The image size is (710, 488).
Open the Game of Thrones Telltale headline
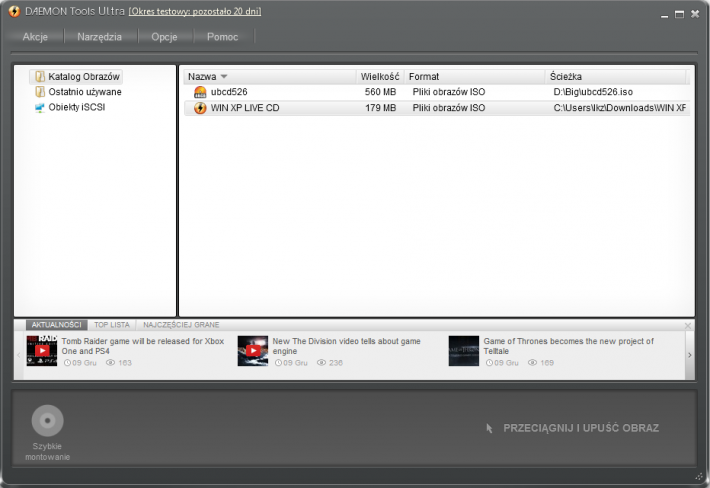point(568,346)
